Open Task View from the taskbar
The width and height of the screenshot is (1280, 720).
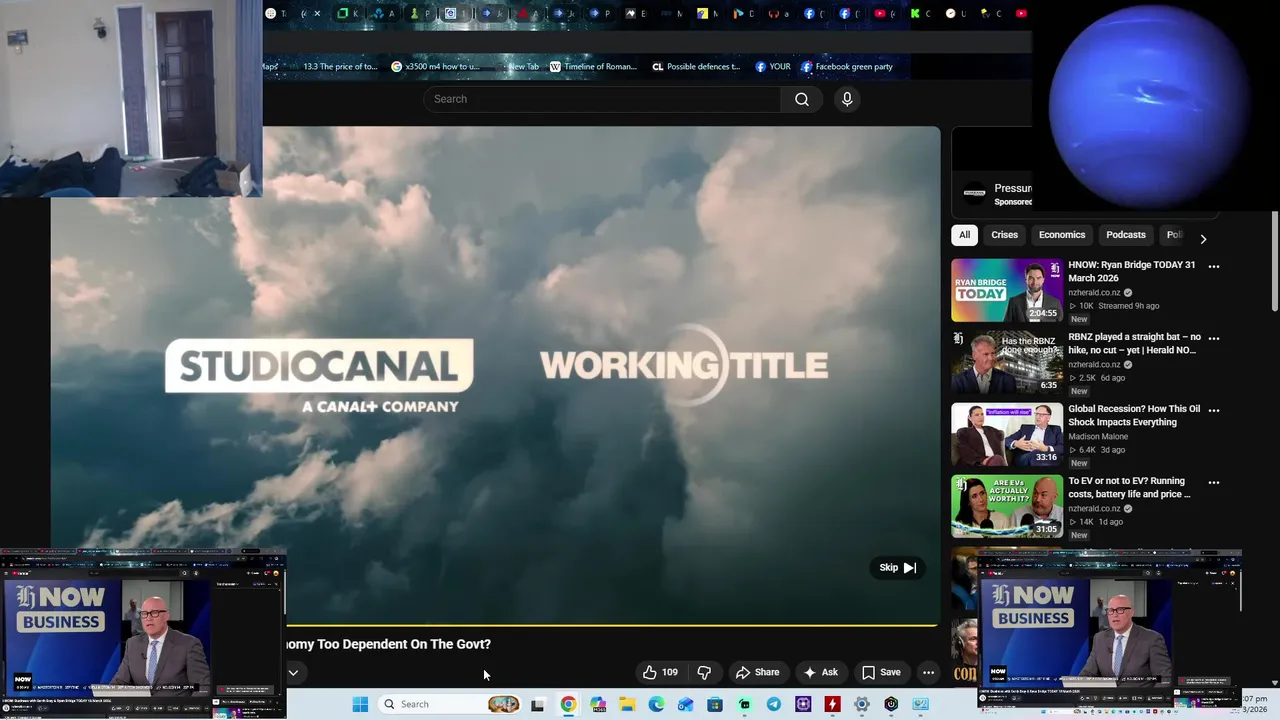[537, 704]
